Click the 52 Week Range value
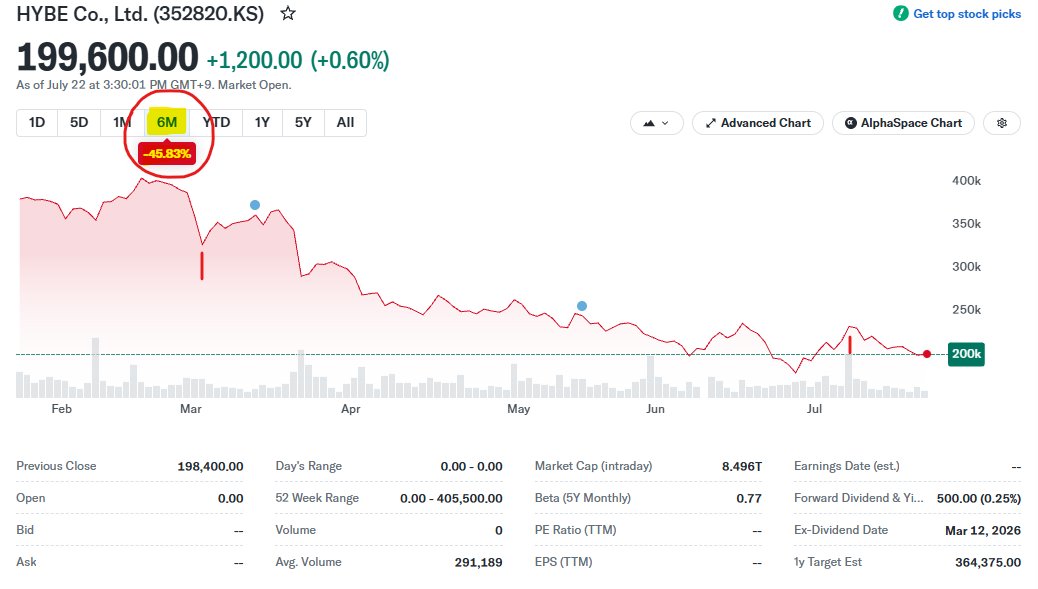Screen dimensions: 1038x589 [x=451, y=498]
